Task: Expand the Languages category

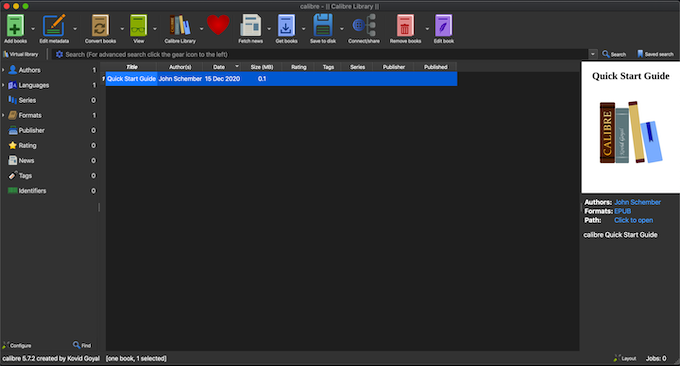Action: (x=3, y=85)
